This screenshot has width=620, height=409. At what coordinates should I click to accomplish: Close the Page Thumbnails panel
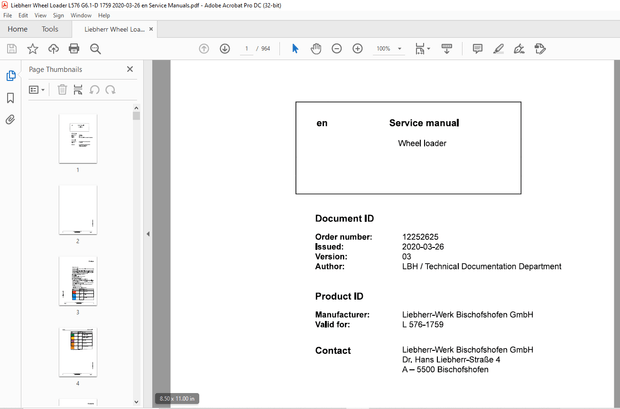129,69
